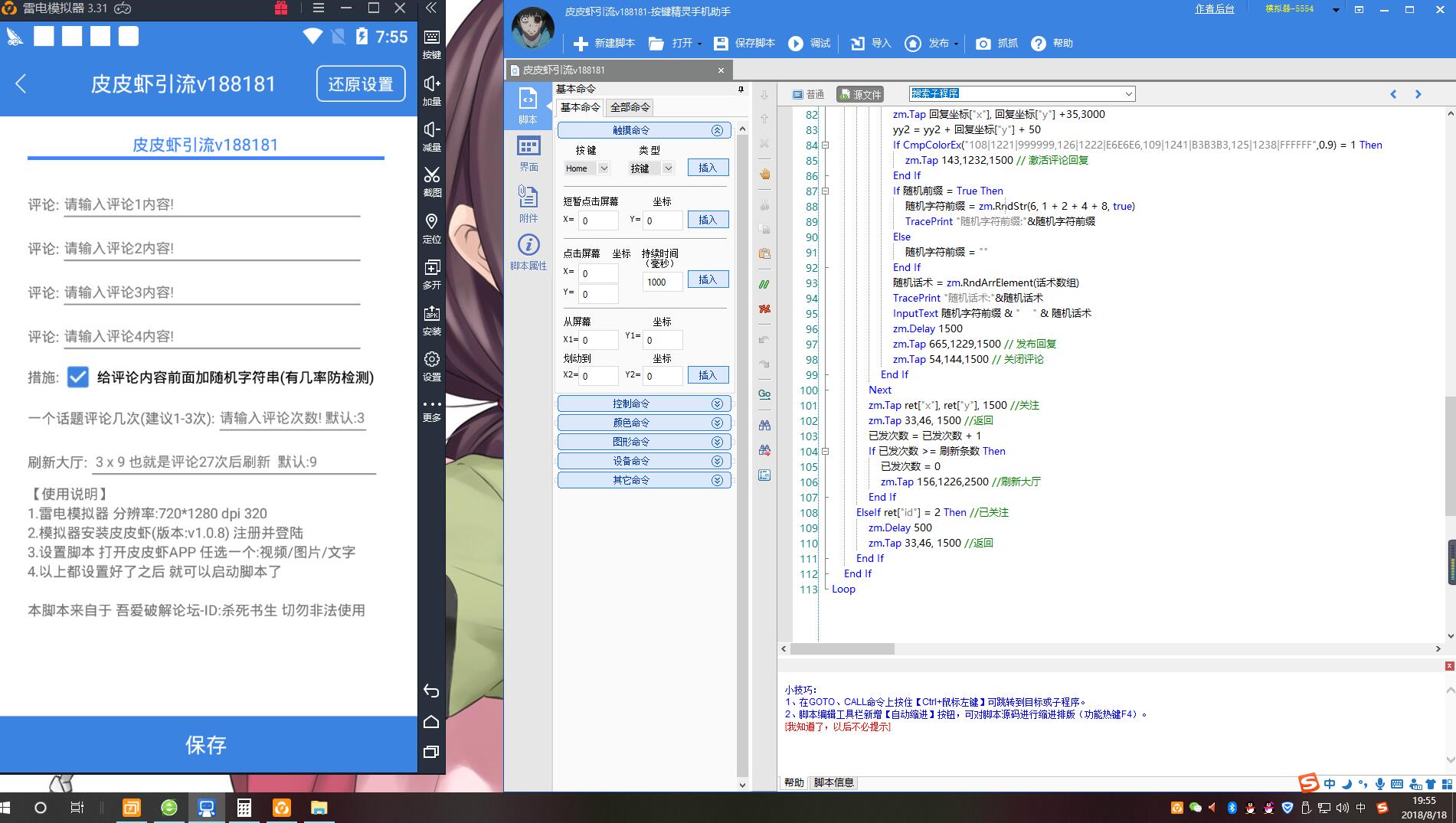Viewport: 1456px width, 823px height.
Task: Click the 截图 screenshot scissors icon
Action: tap(432, 175)
